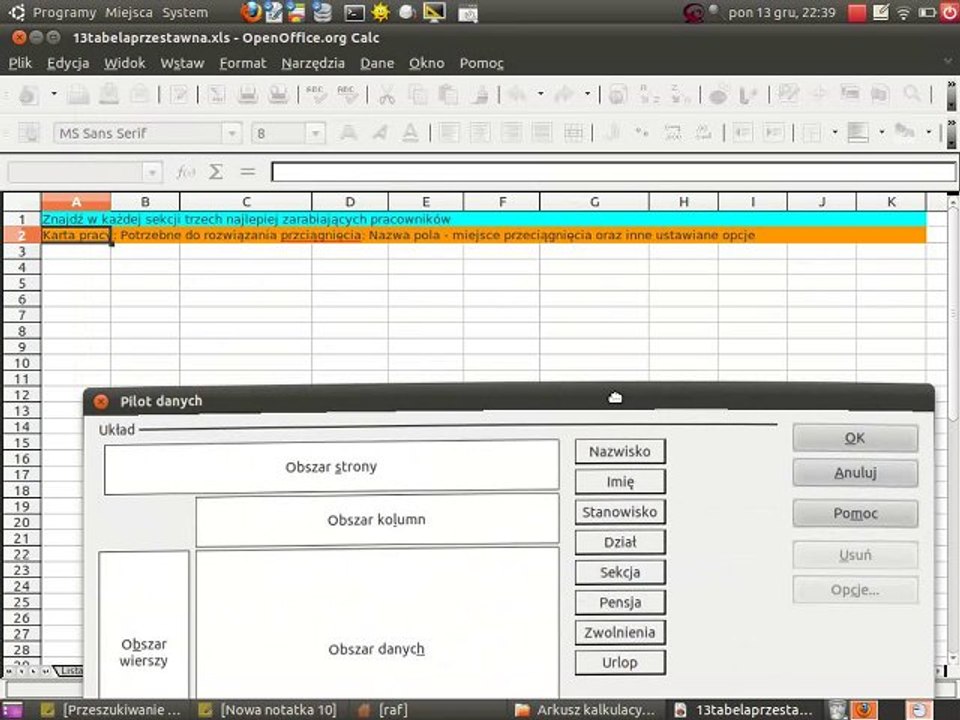Open the Edycja menu
This screenshot has width=960, height=720.
[x=68, y=63]
